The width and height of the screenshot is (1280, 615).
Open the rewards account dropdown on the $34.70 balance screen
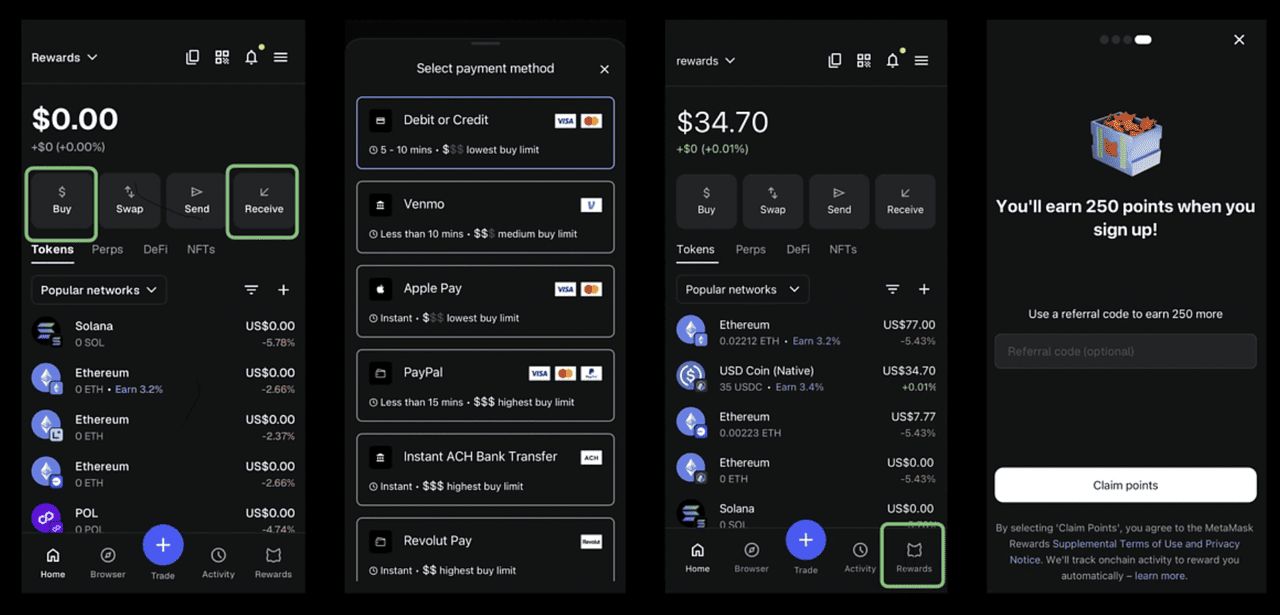point(706,60)
